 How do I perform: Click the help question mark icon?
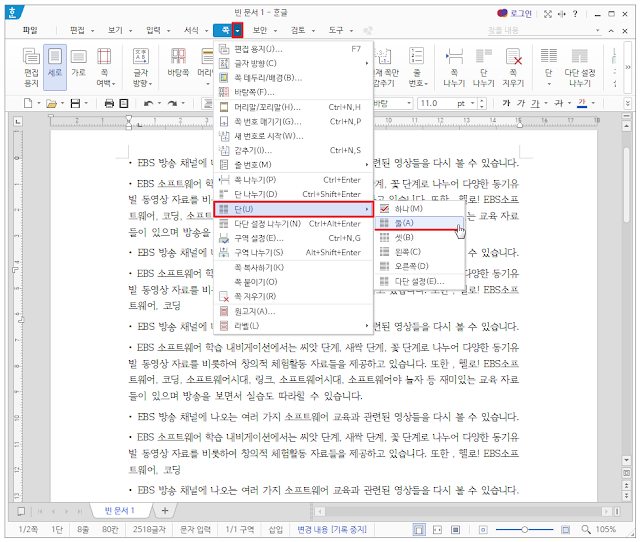tap(575, 14)
